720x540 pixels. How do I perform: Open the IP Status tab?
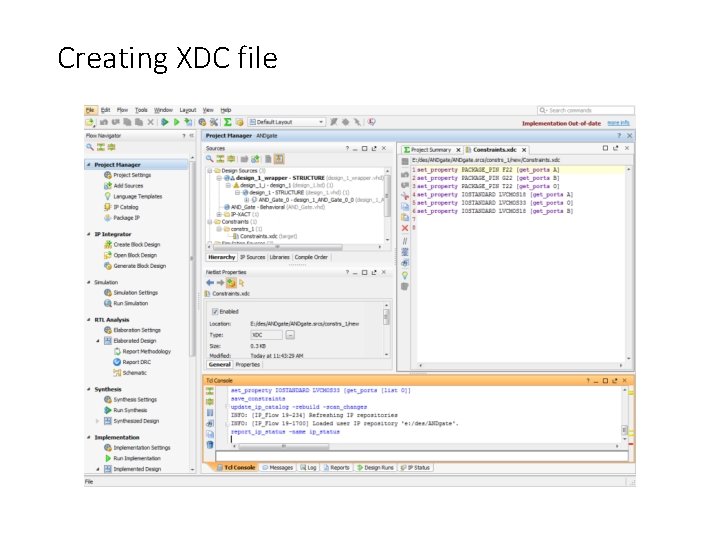point(415,467)
